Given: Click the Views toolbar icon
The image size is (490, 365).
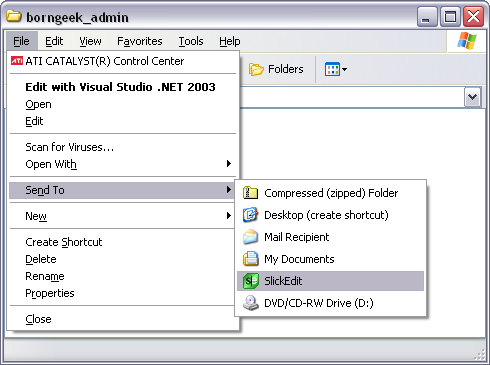Looking at the screenshot, I should pos(332,69).
